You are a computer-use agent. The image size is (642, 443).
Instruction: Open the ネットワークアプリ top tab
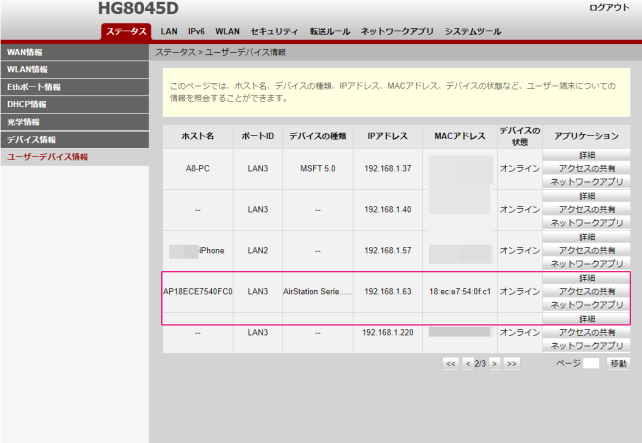pyautogui.click(x=397, y=32)
